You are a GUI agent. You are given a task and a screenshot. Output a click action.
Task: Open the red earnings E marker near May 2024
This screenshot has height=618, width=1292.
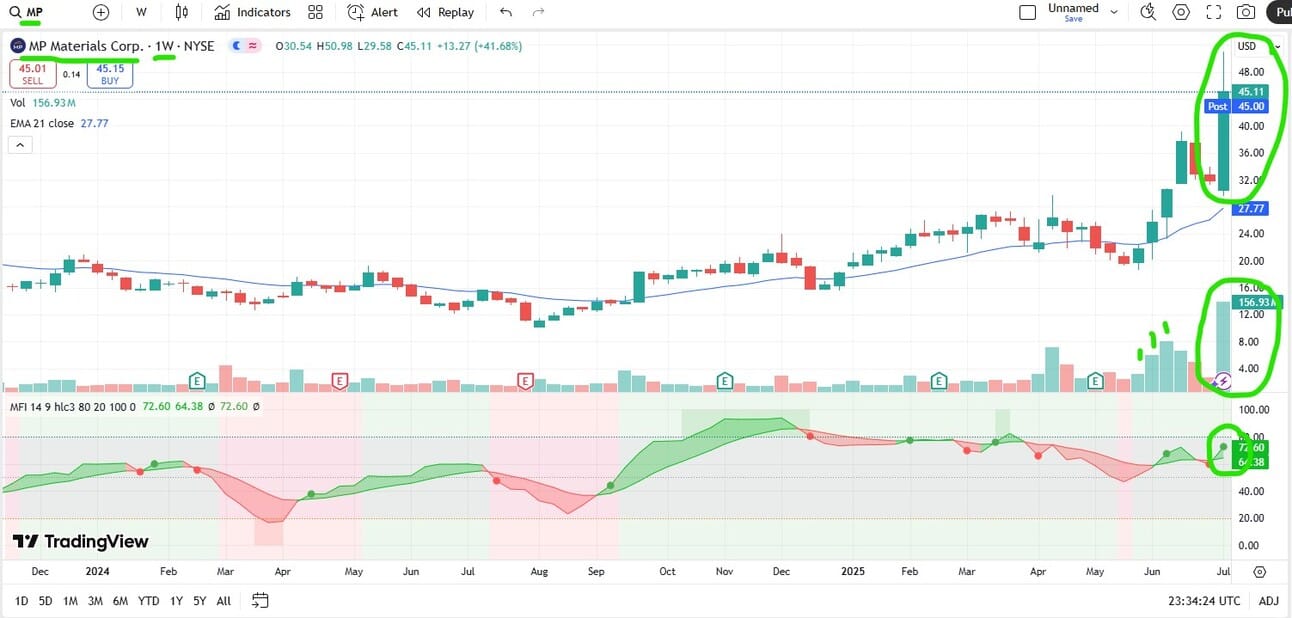point(340,380)
